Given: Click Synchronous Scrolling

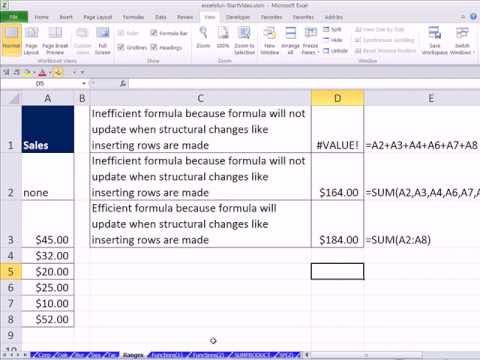Looking at the screenshot, I should coord(385,40).
